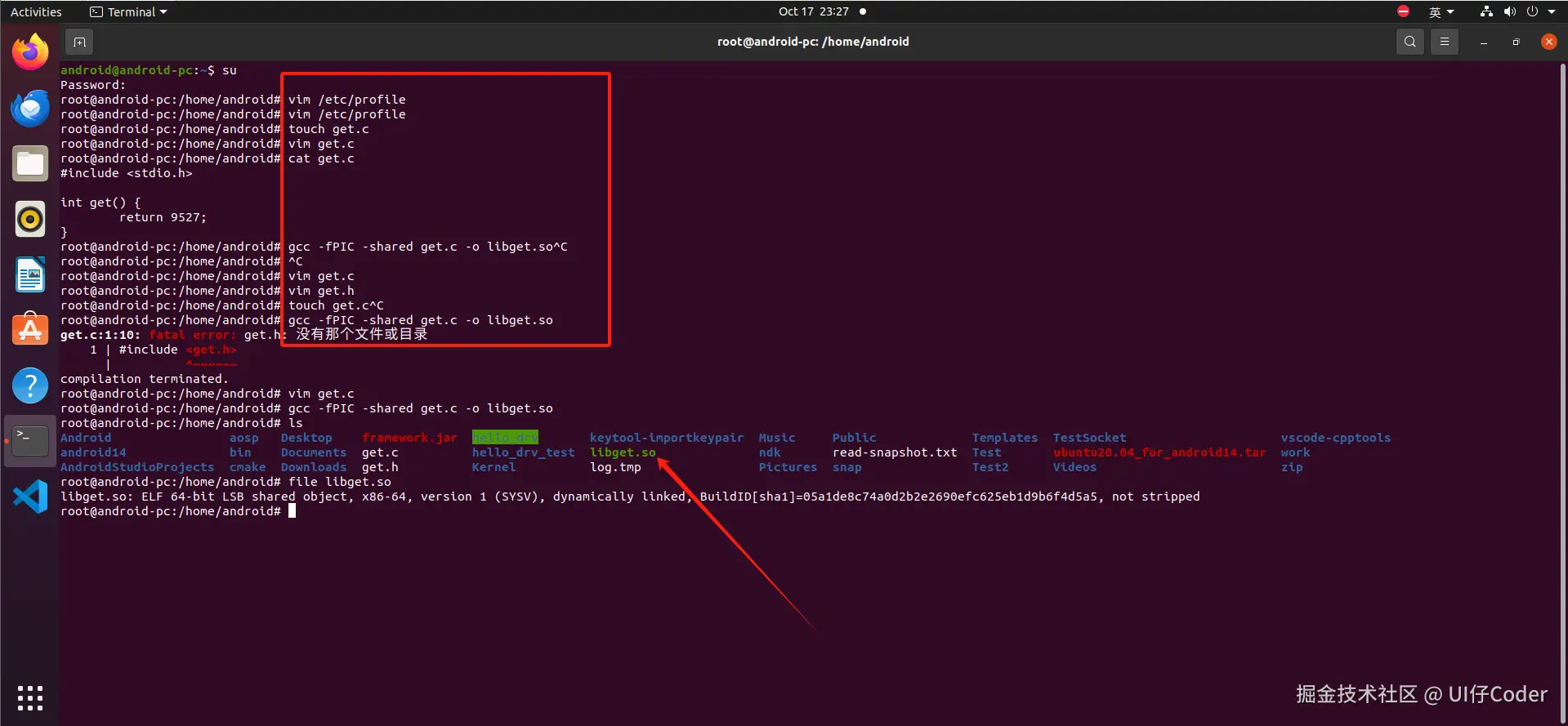Click the Pictures directory name
Screen dimensions: 1568x726
coord(788,467)
